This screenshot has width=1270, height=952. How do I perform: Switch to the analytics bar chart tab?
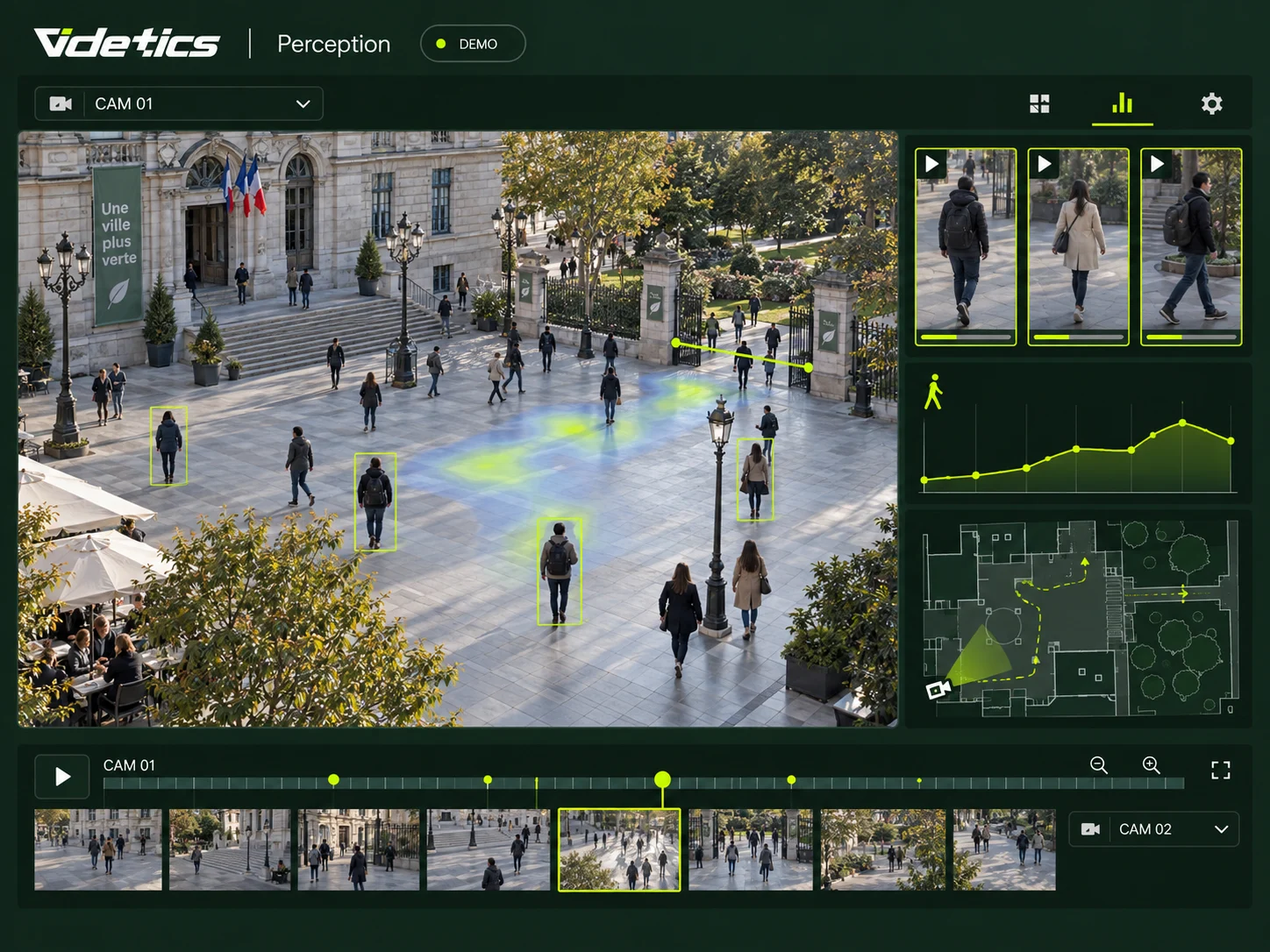coord(1122,103)
